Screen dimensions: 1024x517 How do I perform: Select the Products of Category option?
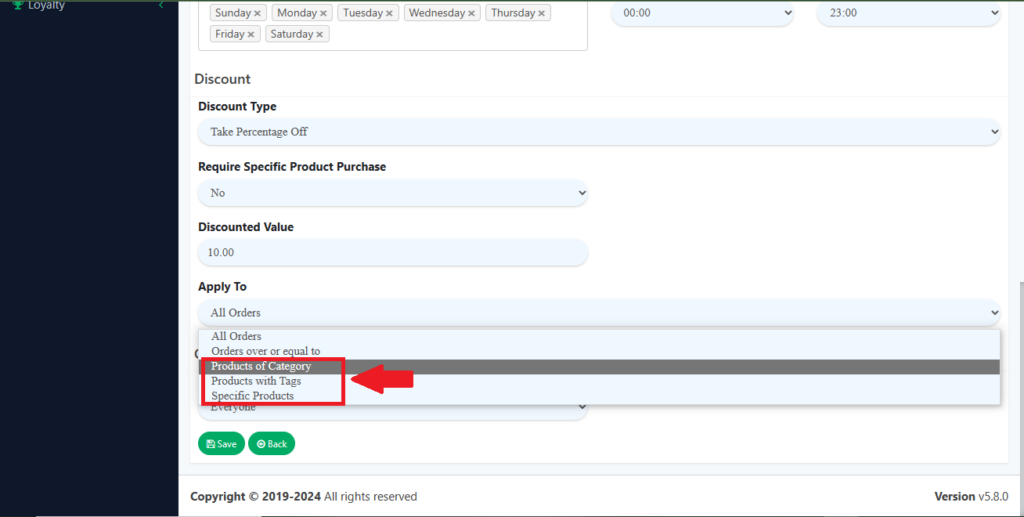point(261,367)
